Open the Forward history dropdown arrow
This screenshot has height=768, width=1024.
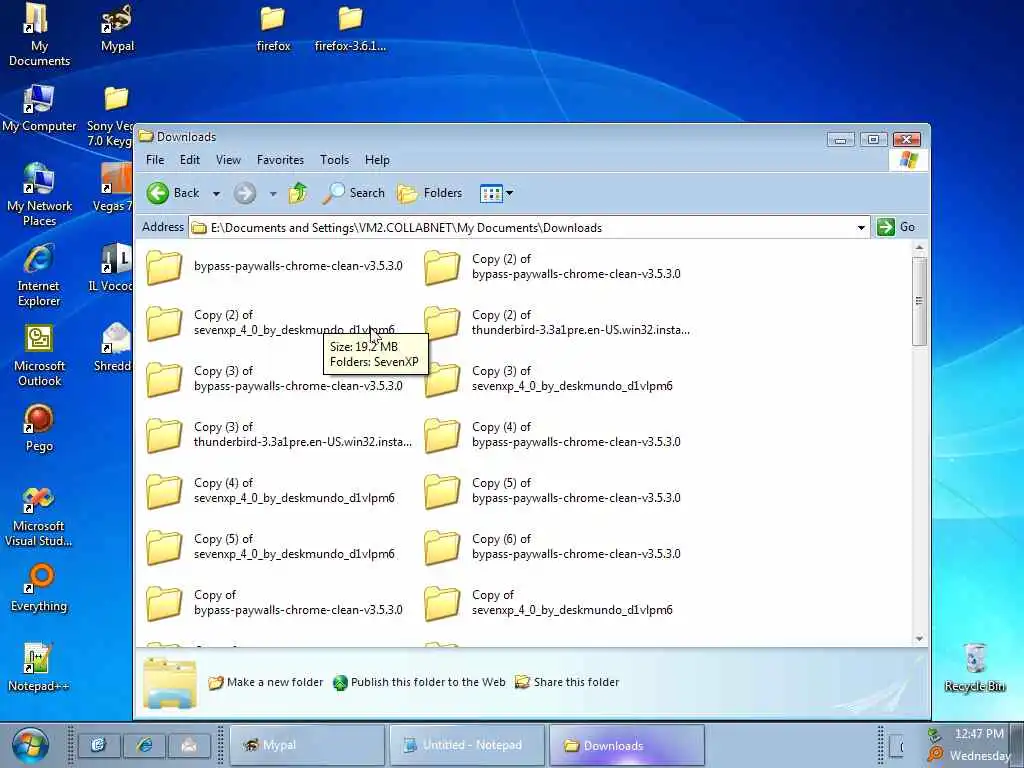273,194
